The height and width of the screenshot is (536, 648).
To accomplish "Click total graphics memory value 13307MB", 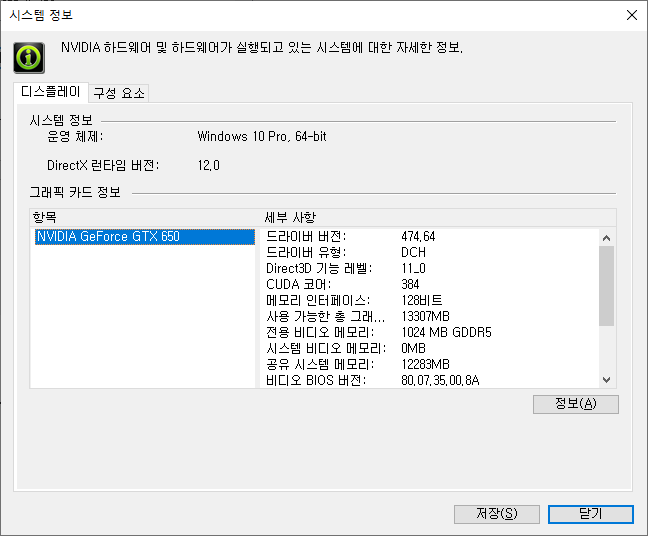I will click(425, 317).
